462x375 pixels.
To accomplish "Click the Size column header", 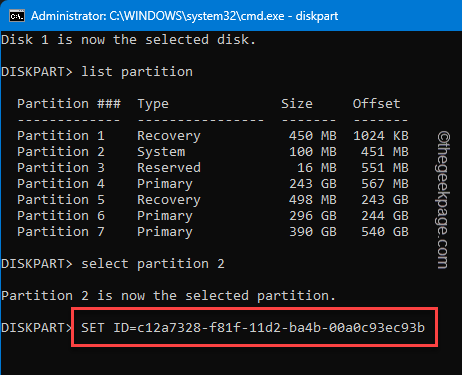I will click(x=297, y=104).
